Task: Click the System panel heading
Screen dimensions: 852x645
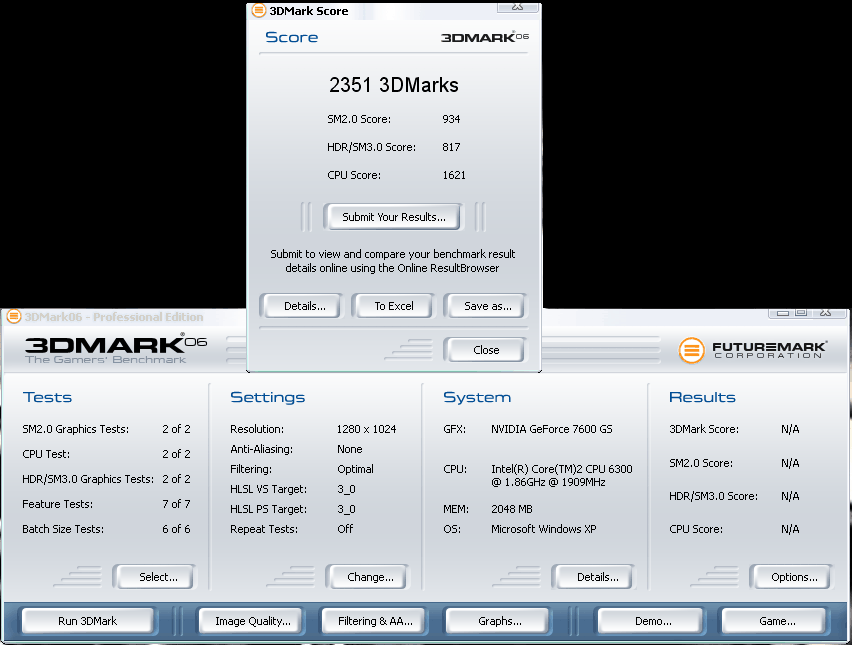Action: tap(477, 397)
